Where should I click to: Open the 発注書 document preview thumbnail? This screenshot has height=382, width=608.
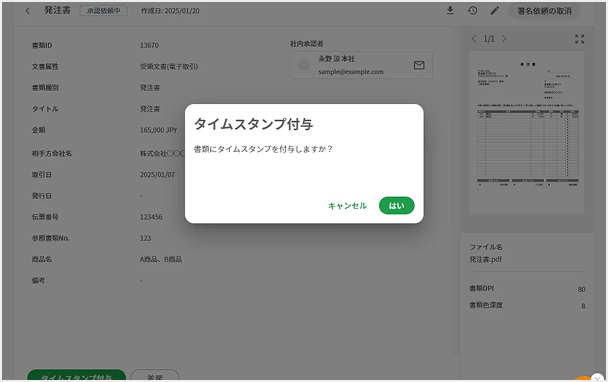tap(526, 133)
